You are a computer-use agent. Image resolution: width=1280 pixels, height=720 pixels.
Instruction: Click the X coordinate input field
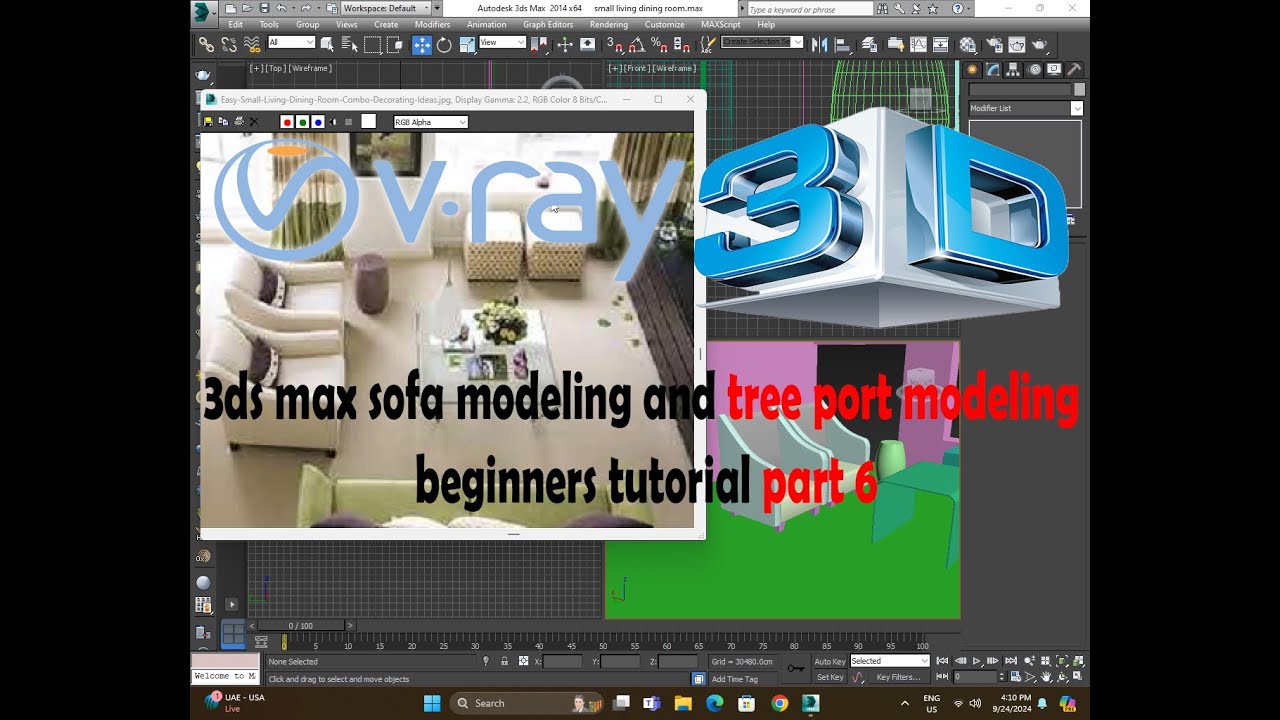point(563,661)
